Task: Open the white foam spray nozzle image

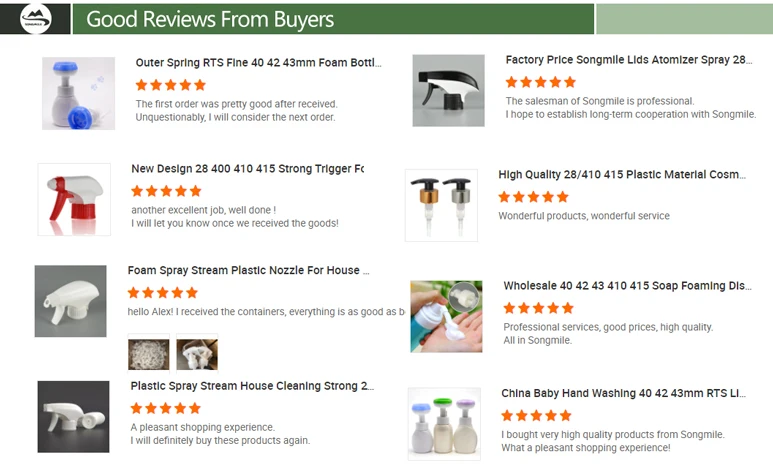Action: [70, 301]
